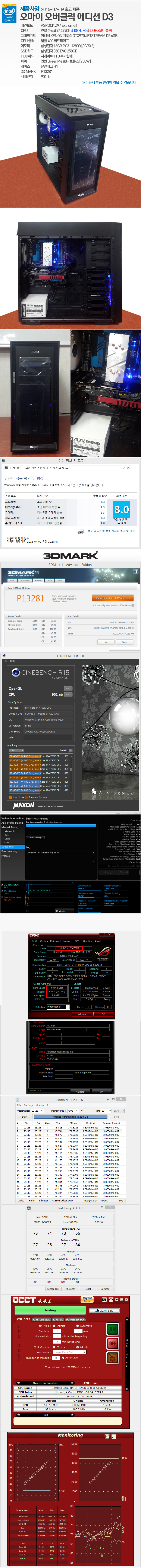
Task: Click the Details button in Cinebench Ranking
Action: (x=70, y=751)
